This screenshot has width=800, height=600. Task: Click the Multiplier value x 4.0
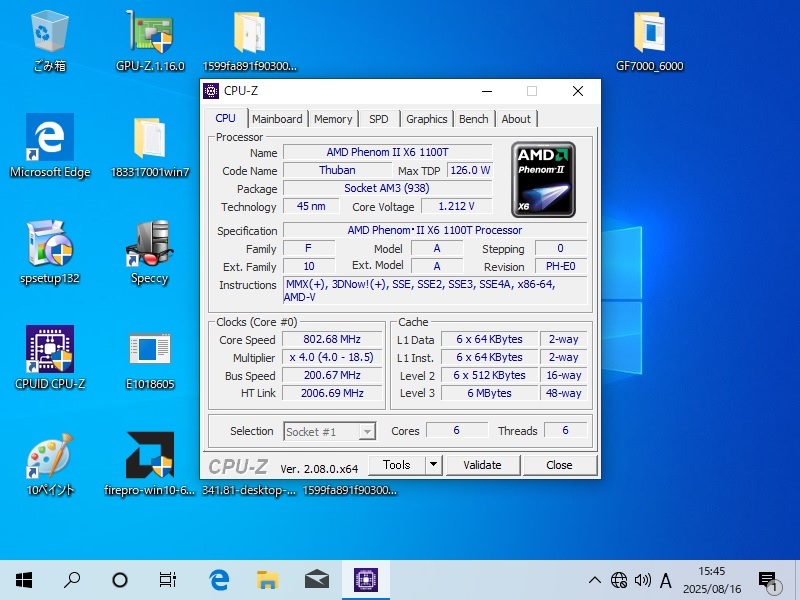332,357
